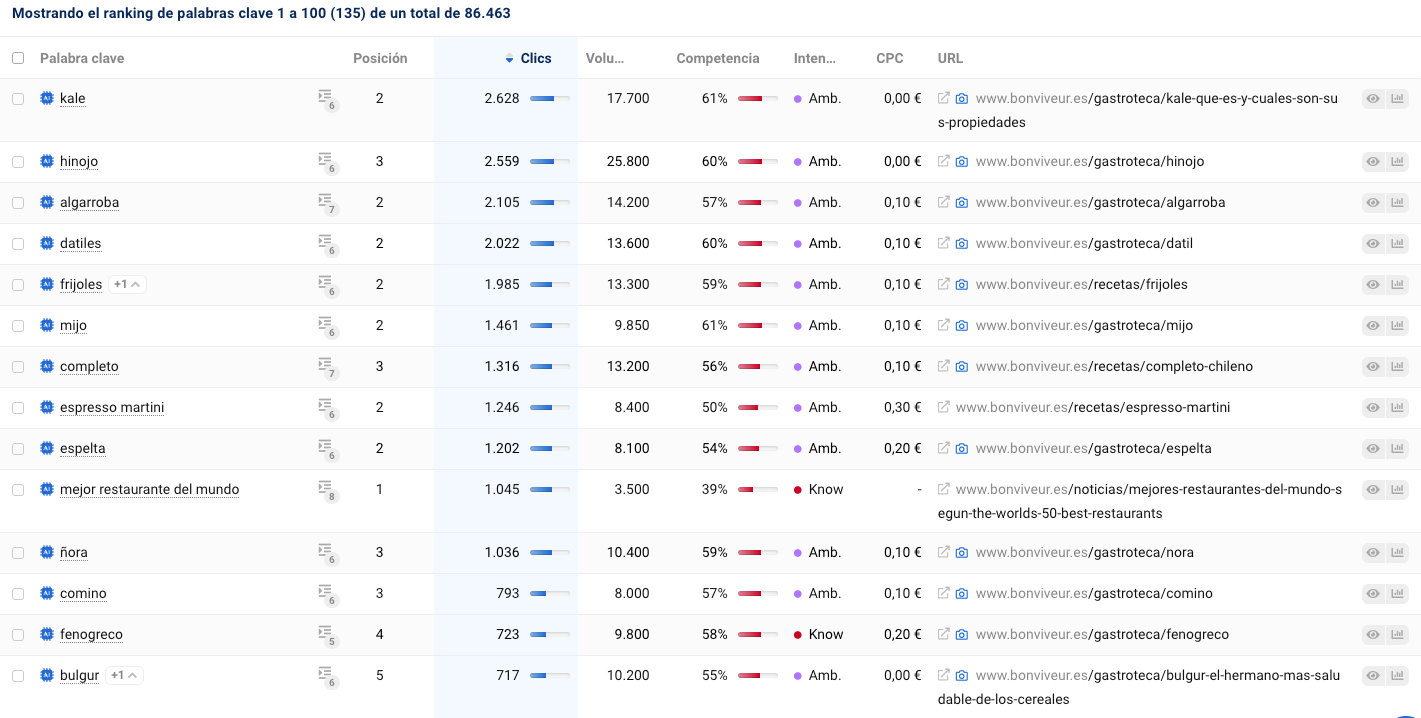The image size is (1421, 718).
Task: Open external link icon for espresso martini URL
Action: pos(943,407)
